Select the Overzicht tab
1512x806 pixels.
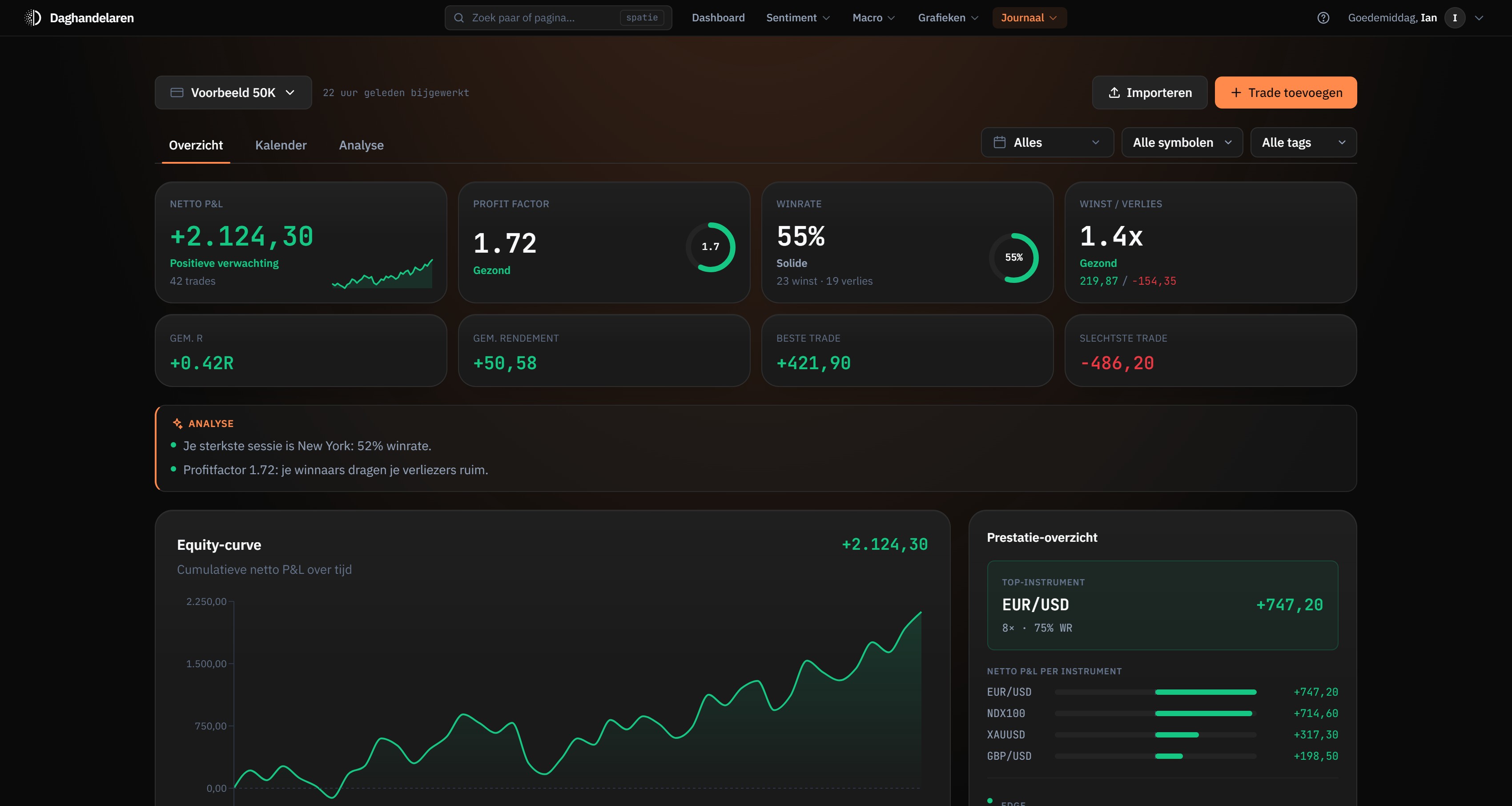(x=196, y=145)
